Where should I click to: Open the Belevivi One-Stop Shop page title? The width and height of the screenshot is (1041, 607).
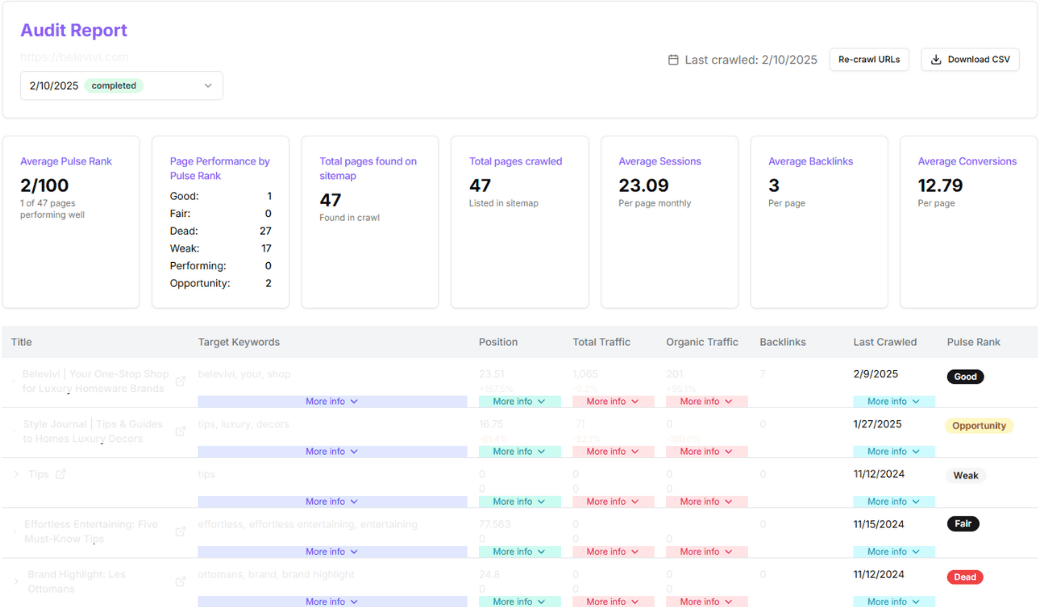pos(96,381)
